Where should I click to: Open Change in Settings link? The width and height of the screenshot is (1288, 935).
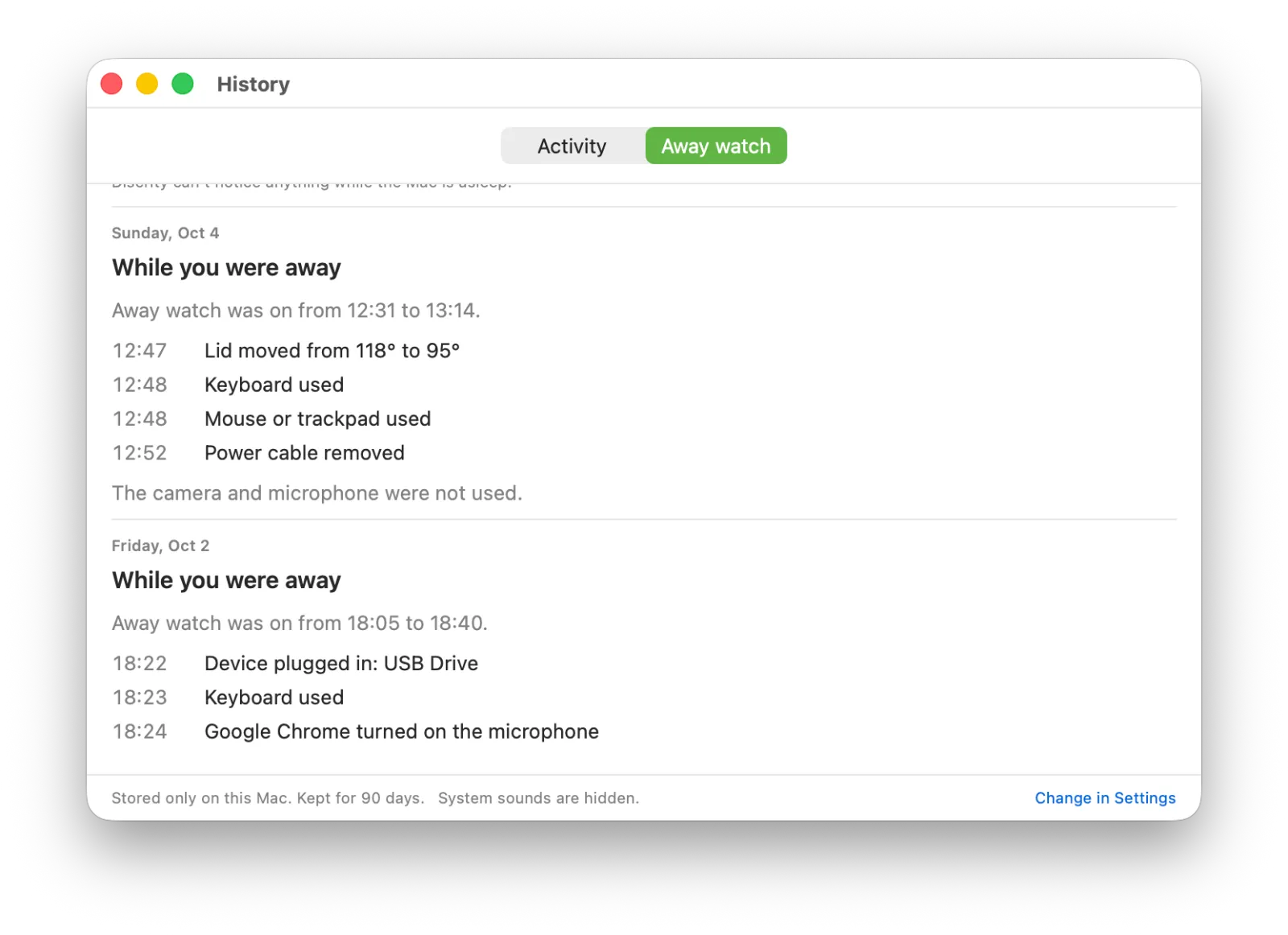1104,797
